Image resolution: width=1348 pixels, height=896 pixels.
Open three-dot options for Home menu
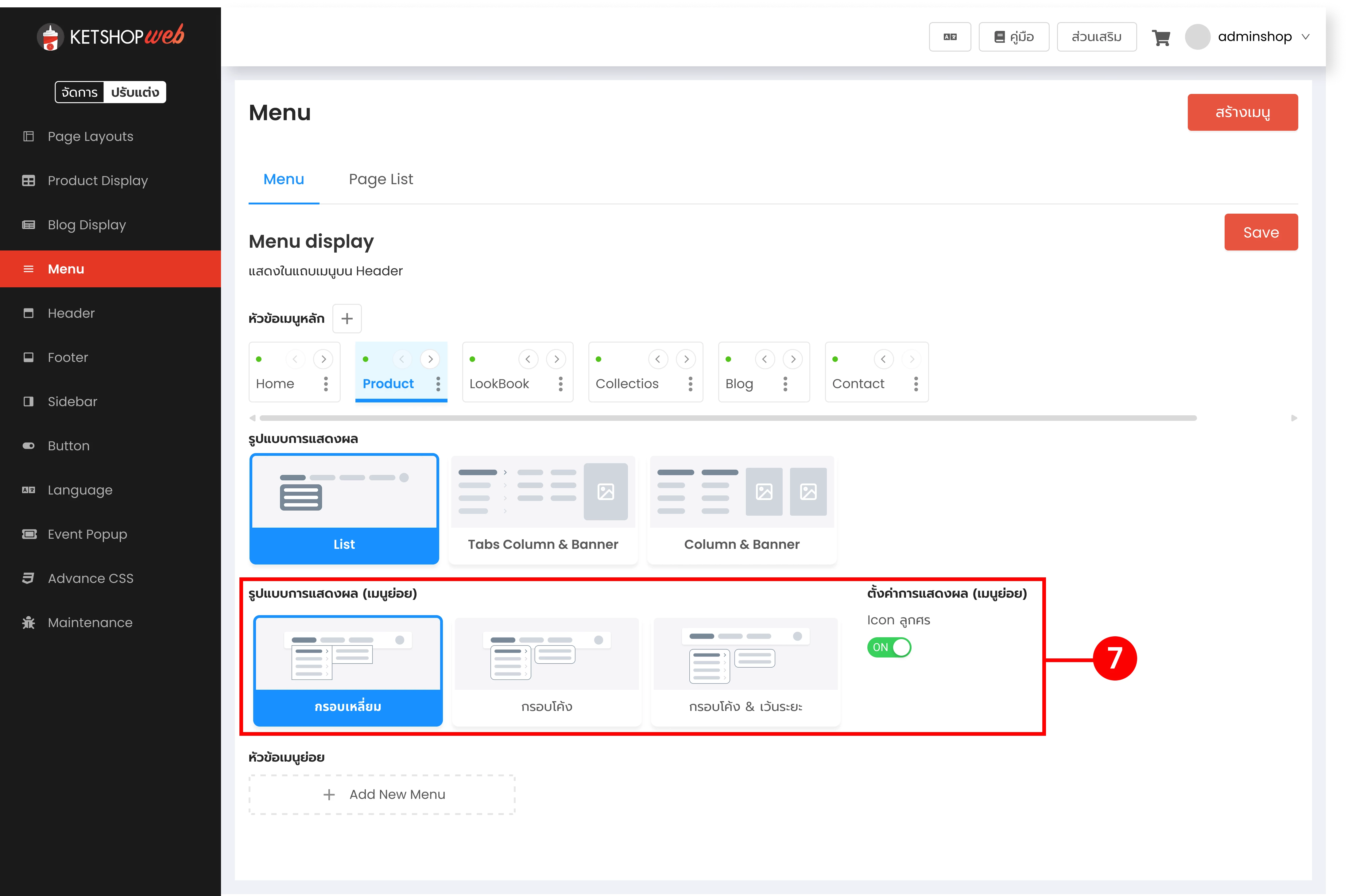click(x=326, y=384)
